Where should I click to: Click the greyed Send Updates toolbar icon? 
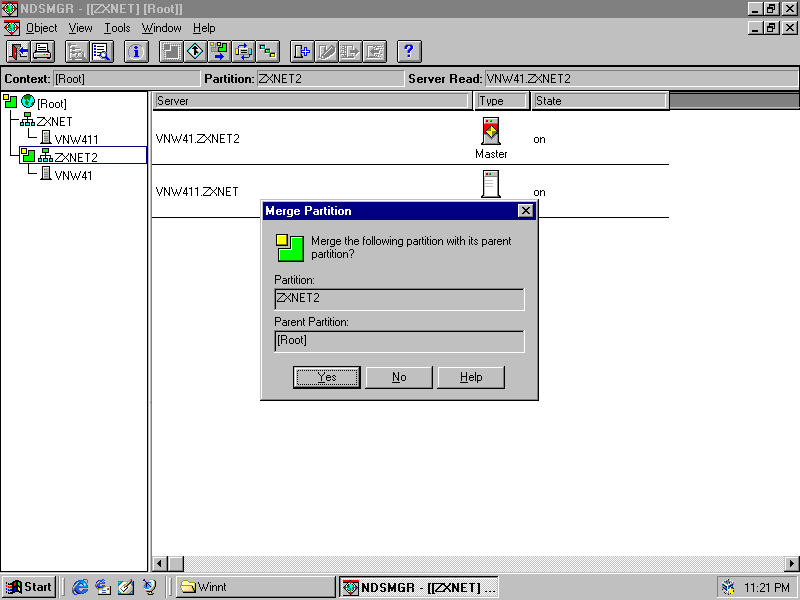click(x=350, y=52)
